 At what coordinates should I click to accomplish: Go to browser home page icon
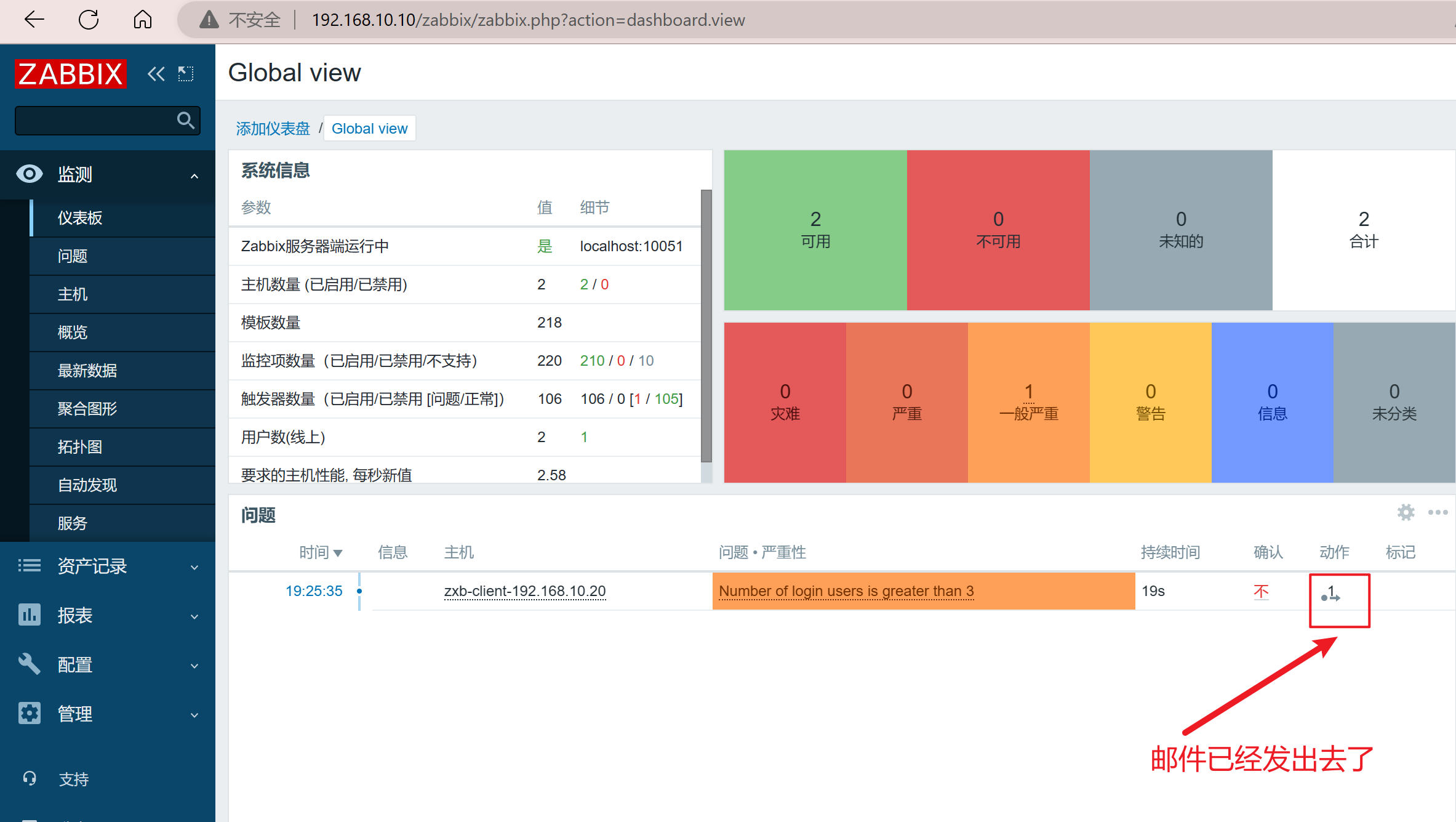pyautogui.click(x=142, y=20)
